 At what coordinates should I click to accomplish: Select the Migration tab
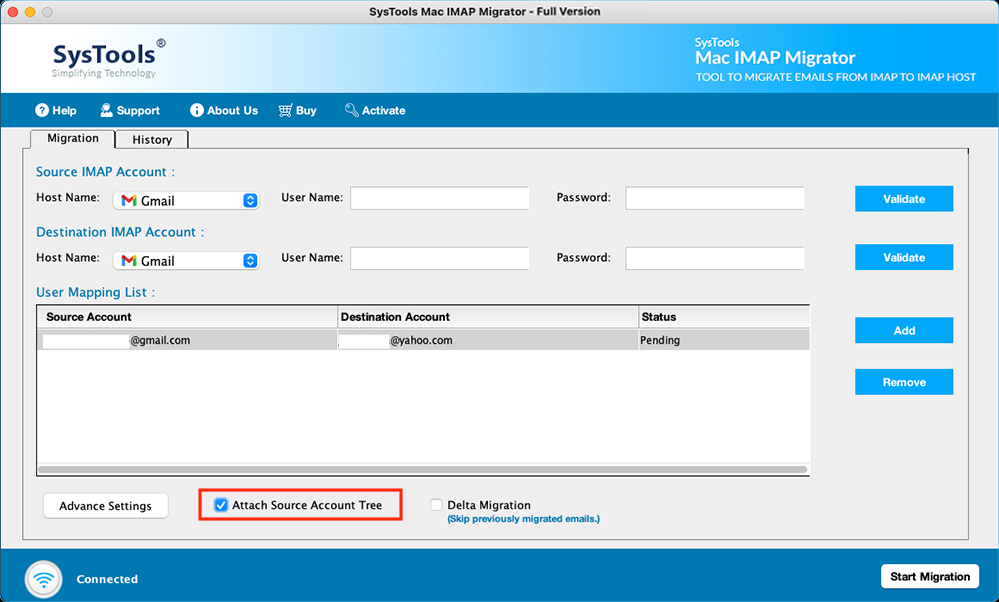[73, 138]
